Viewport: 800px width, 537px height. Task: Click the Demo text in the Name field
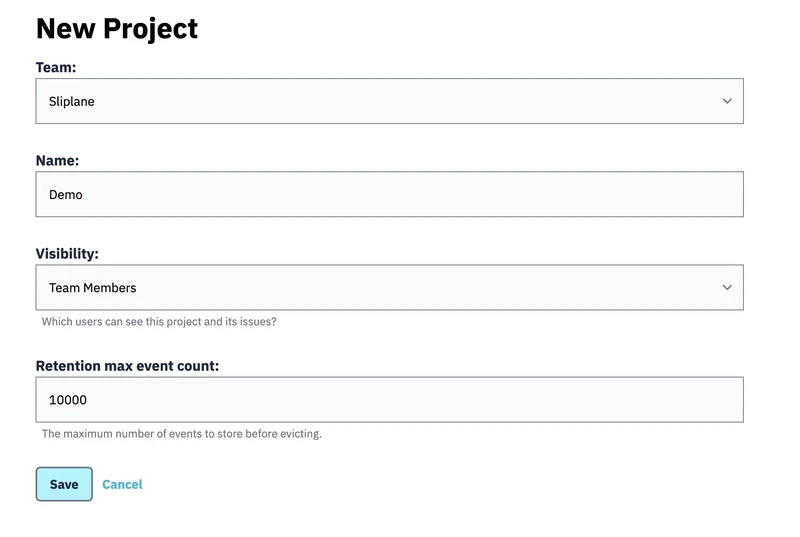click(66, 195)
